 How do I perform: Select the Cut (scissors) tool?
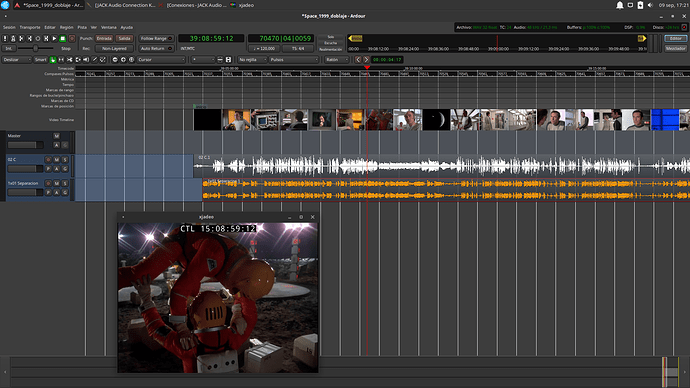pyautogui.click(x=70, y=59)
